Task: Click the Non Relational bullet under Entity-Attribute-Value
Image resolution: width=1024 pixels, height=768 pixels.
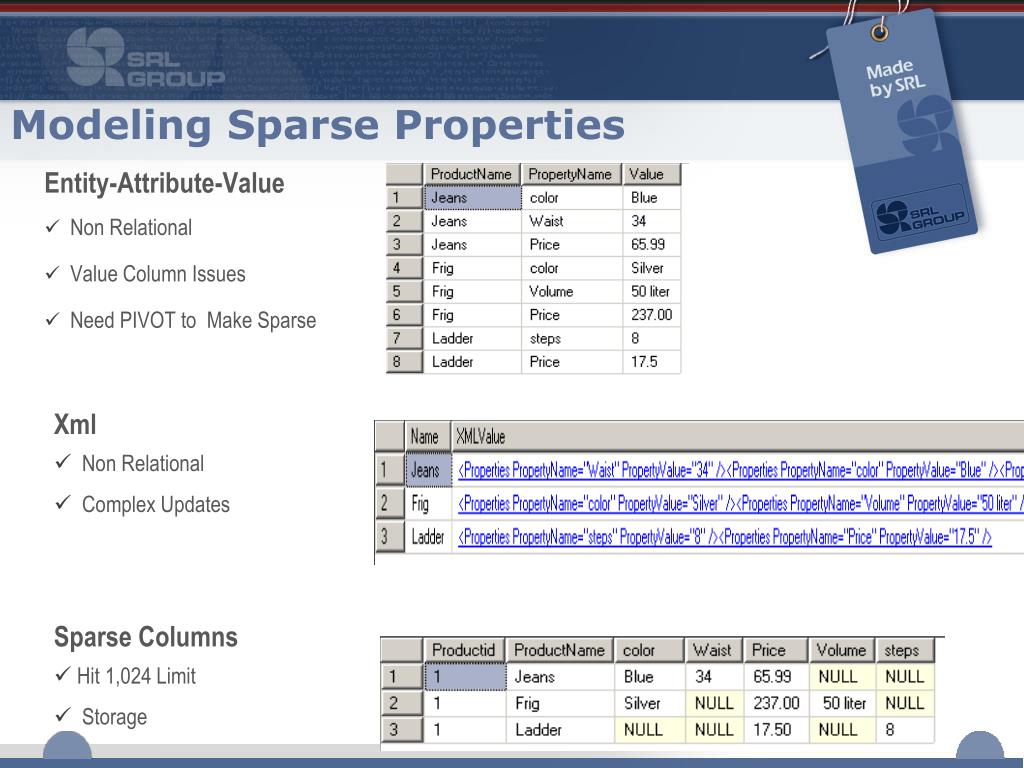Action: pyautogui.click(x=131, y=228)
